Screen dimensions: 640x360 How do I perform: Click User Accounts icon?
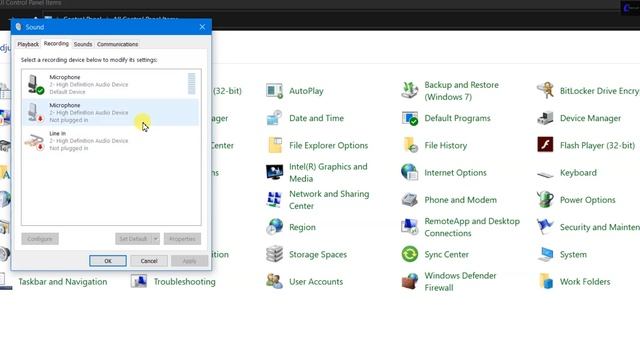(x=274, y=281)
